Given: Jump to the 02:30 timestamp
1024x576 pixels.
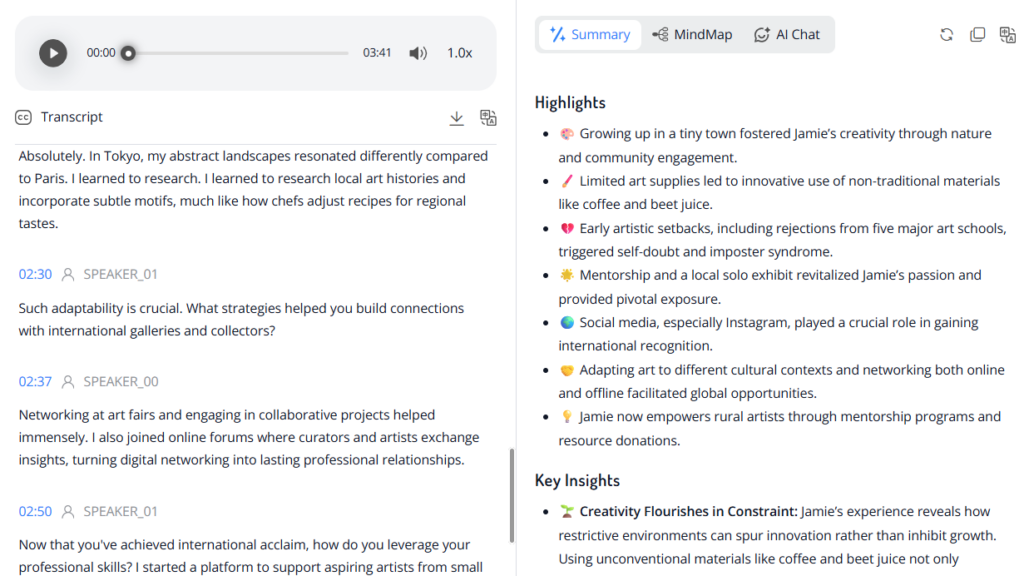Looking at the screenshot, I should 34,273.
